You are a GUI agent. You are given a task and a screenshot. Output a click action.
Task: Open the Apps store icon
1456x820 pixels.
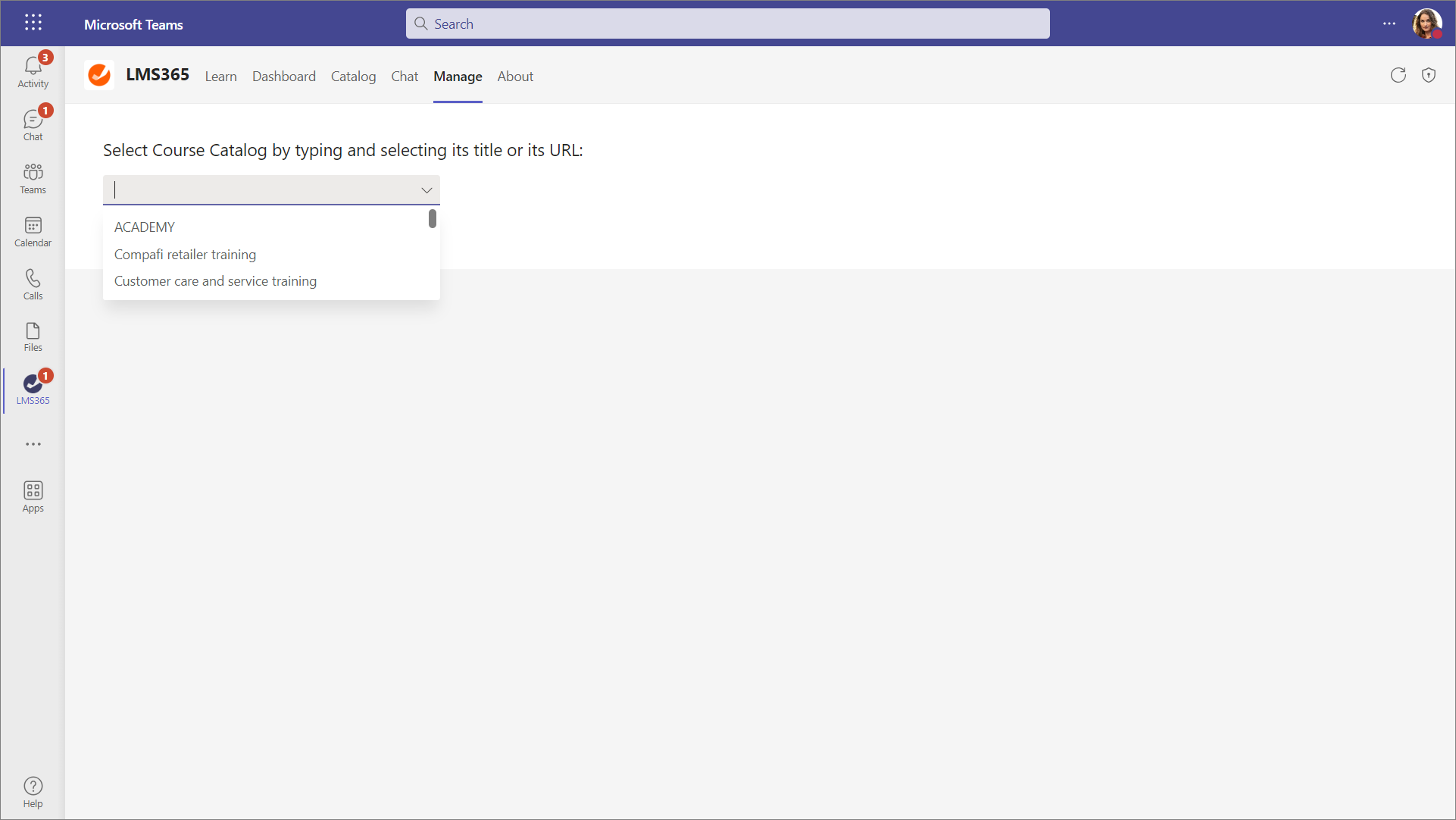[x=33, y=496]
